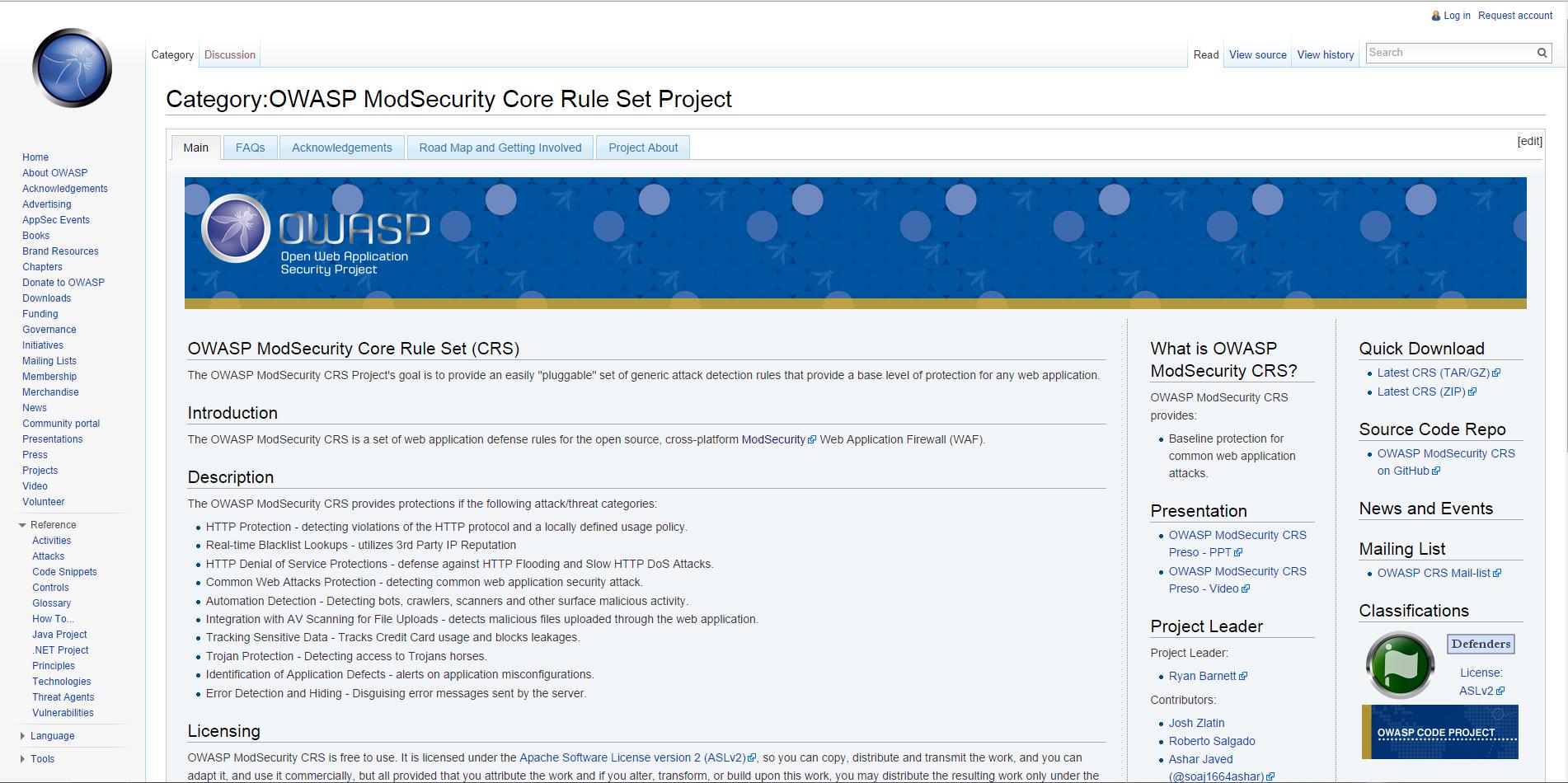Image resolution: width=1568 pixels, height=783 pixels.
Task: Open Apache Software License version 2 link
Action: coord(637,757)
